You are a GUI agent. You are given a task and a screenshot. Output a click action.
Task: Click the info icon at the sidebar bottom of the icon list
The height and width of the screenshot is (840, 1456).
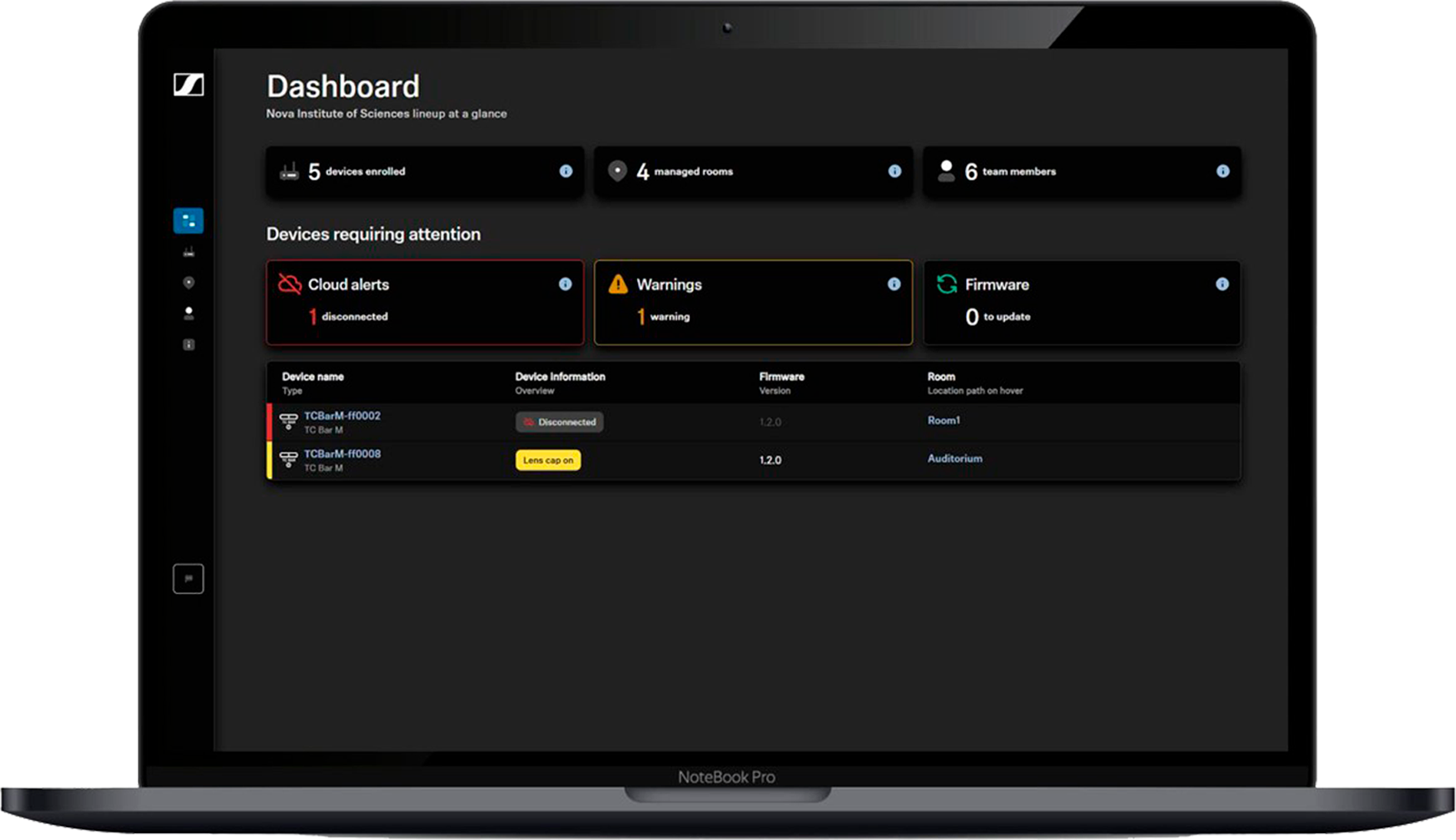click(188, 344)
